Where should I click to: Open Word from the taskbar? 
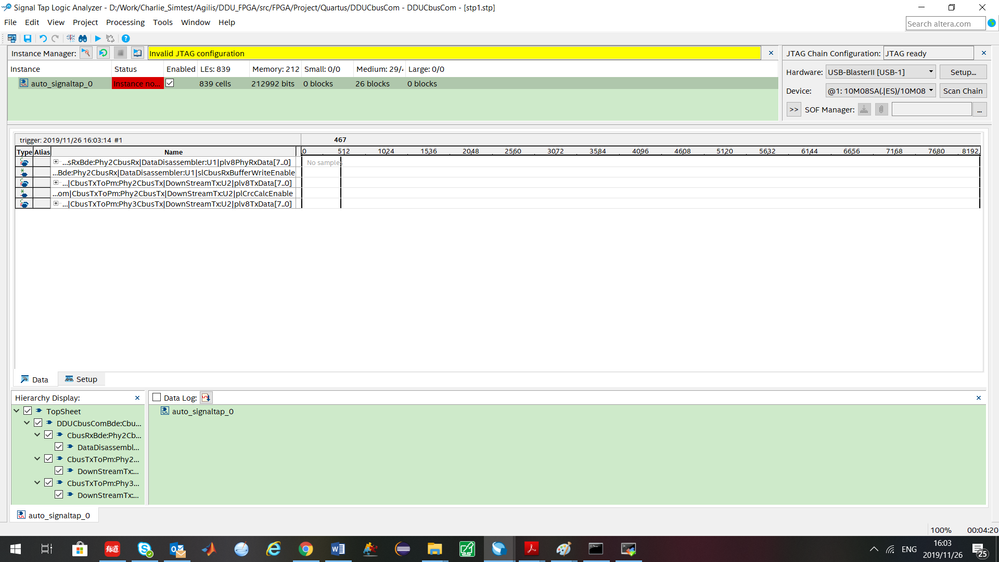click(x=338, y=549)
